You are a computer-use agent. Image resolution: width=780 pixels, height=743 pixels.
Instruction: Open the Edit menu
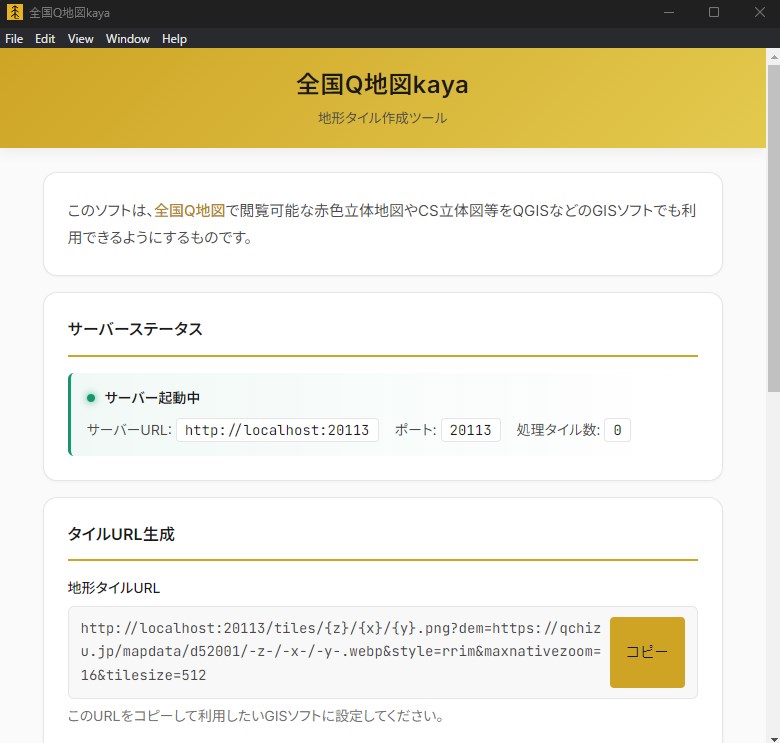tap(45, 39)
